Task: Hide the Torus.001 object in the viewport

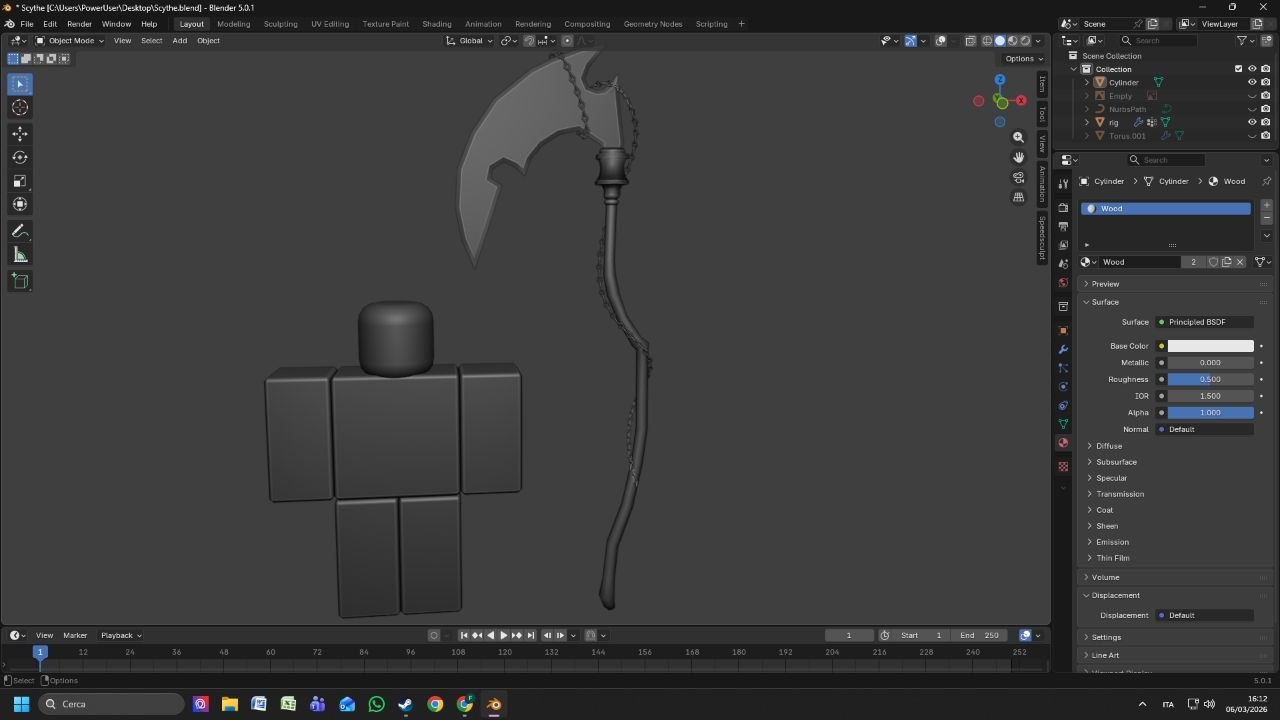Action: 1252,135
